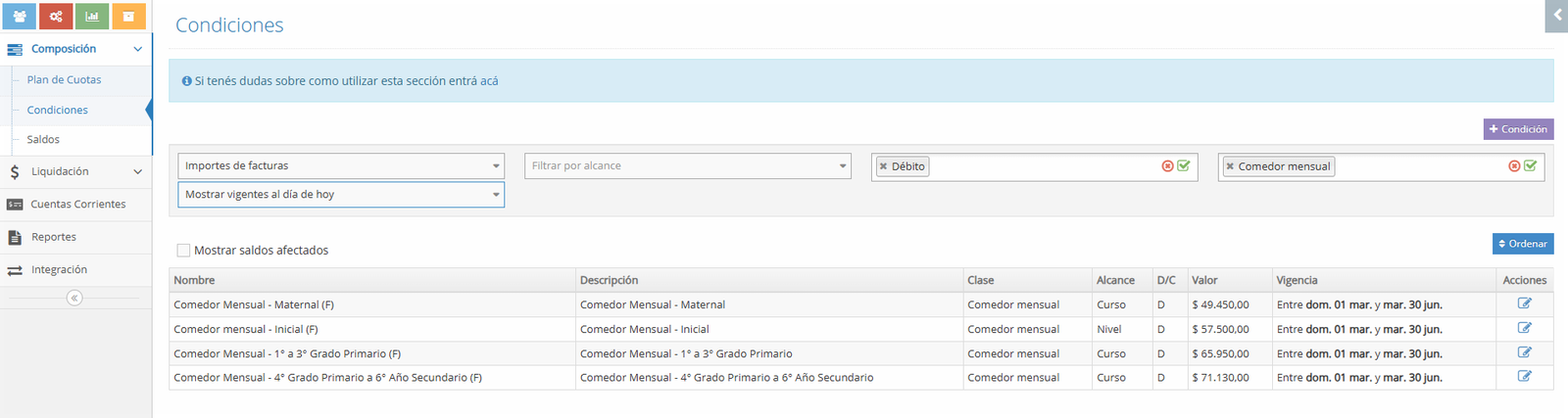
Task: Click the orange archive box shortcut
Action: 128,17
